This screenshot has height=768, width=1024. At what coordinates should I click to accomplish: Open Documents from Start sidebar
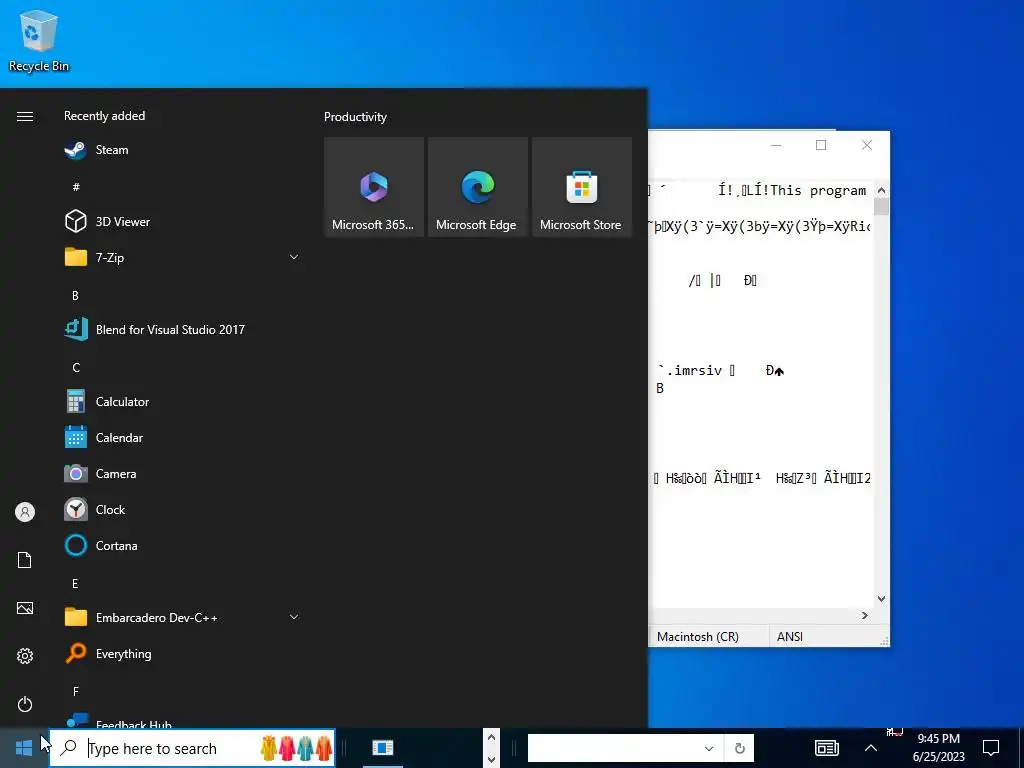click(25, 560)
